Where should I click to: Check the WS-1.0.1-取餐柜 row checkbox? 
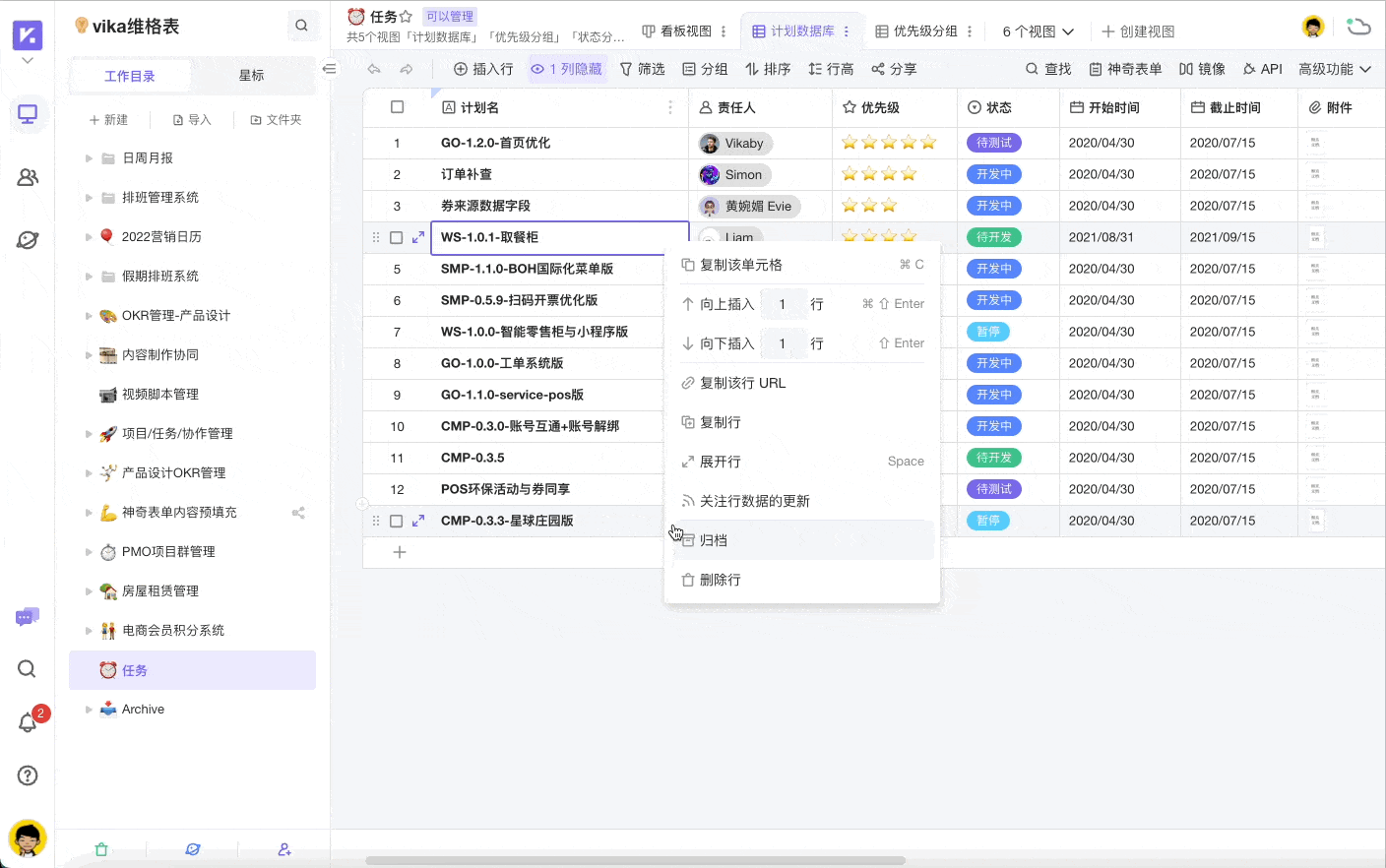[397, 237]
